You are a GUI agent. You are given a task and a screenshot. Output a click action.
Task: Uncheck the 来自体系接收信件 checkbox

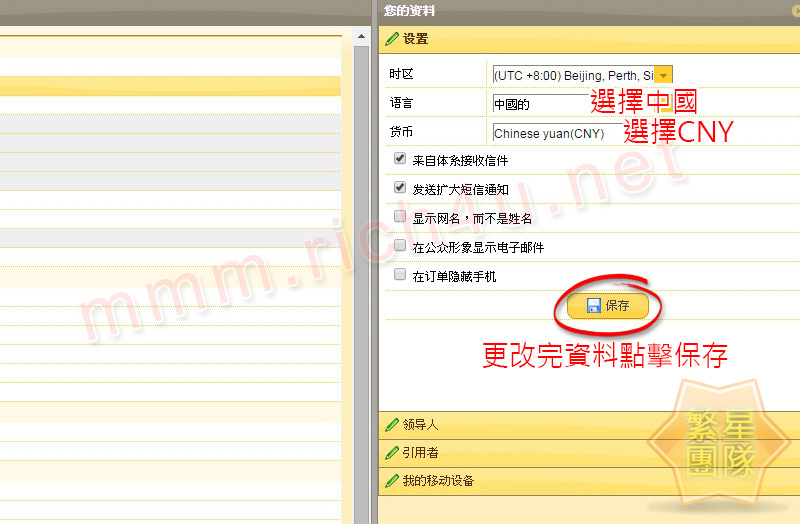pos(400,159)
